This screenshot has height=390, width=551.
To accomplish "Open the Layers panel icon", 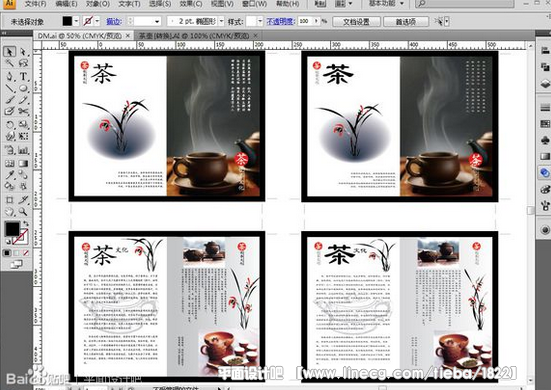I will (x=545, y=84).
